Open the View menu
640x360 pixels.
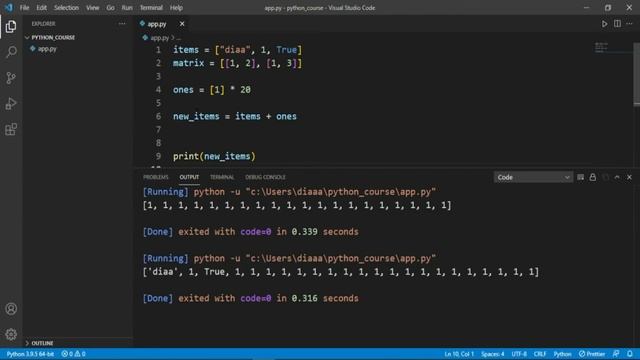[x=92, y=8]
